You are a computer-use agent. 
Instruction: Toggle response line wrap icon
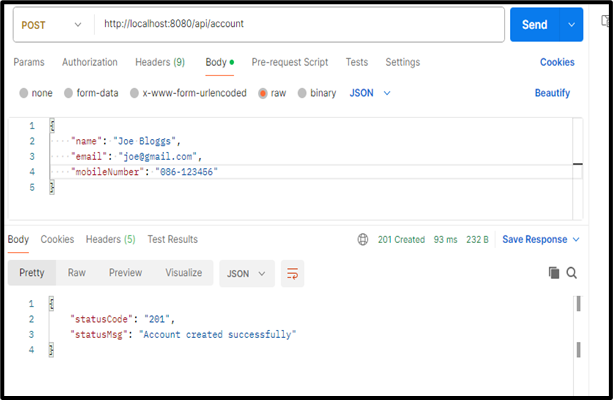tap(292, 273)
